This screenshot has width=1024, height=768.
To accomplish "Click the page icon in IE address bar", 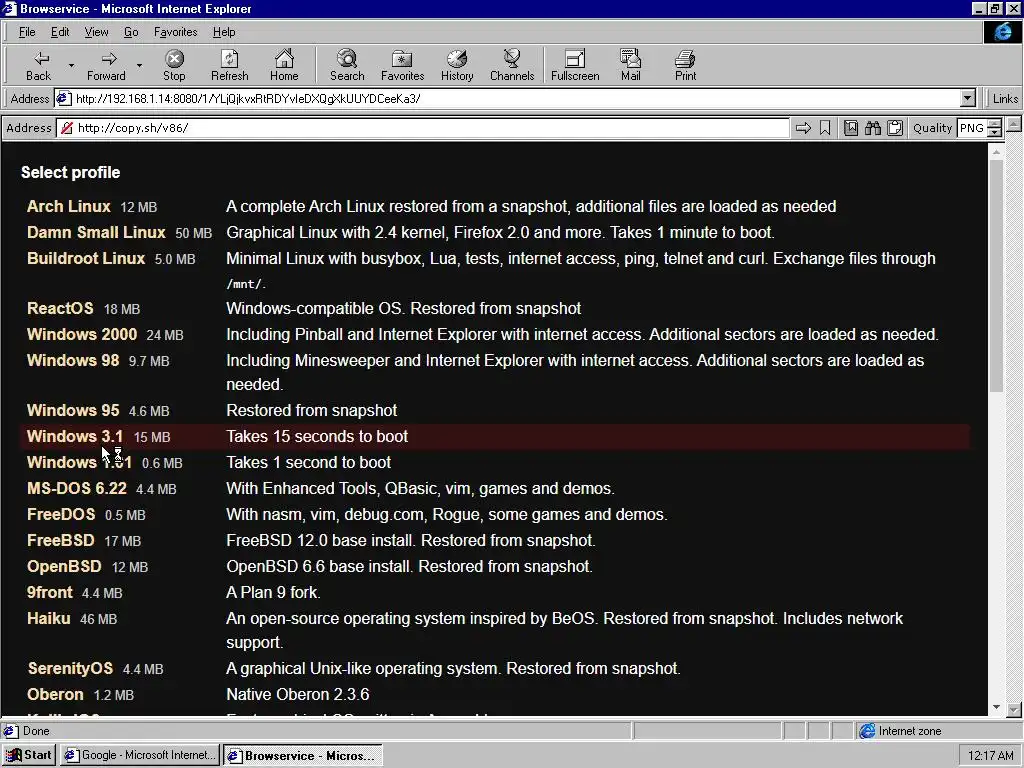I will point(63,99).
